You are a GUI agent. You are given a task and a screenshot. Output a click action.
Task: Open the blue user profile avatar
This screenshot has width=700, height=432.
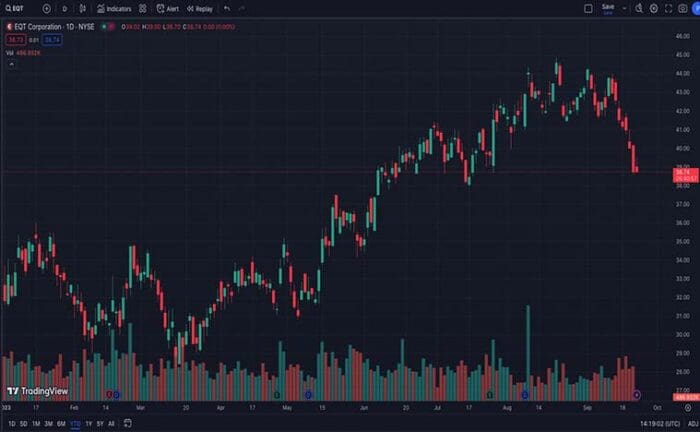(696, 8)
